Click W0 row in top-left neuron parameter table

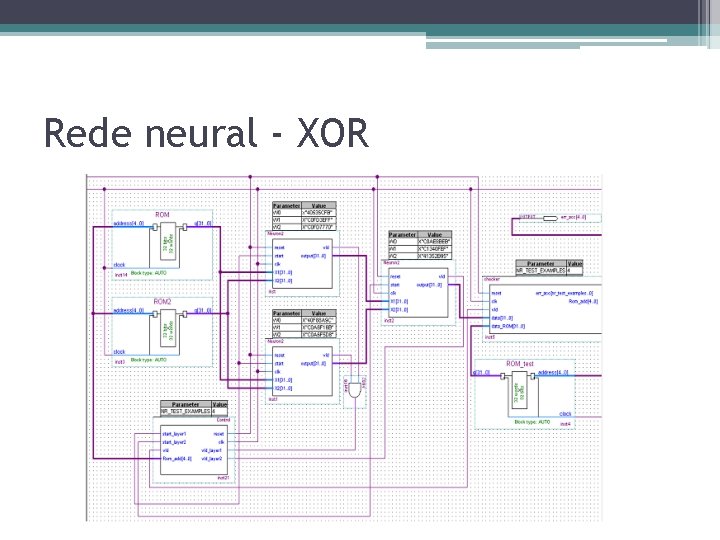pyautogui.click(x=304, y=213)
